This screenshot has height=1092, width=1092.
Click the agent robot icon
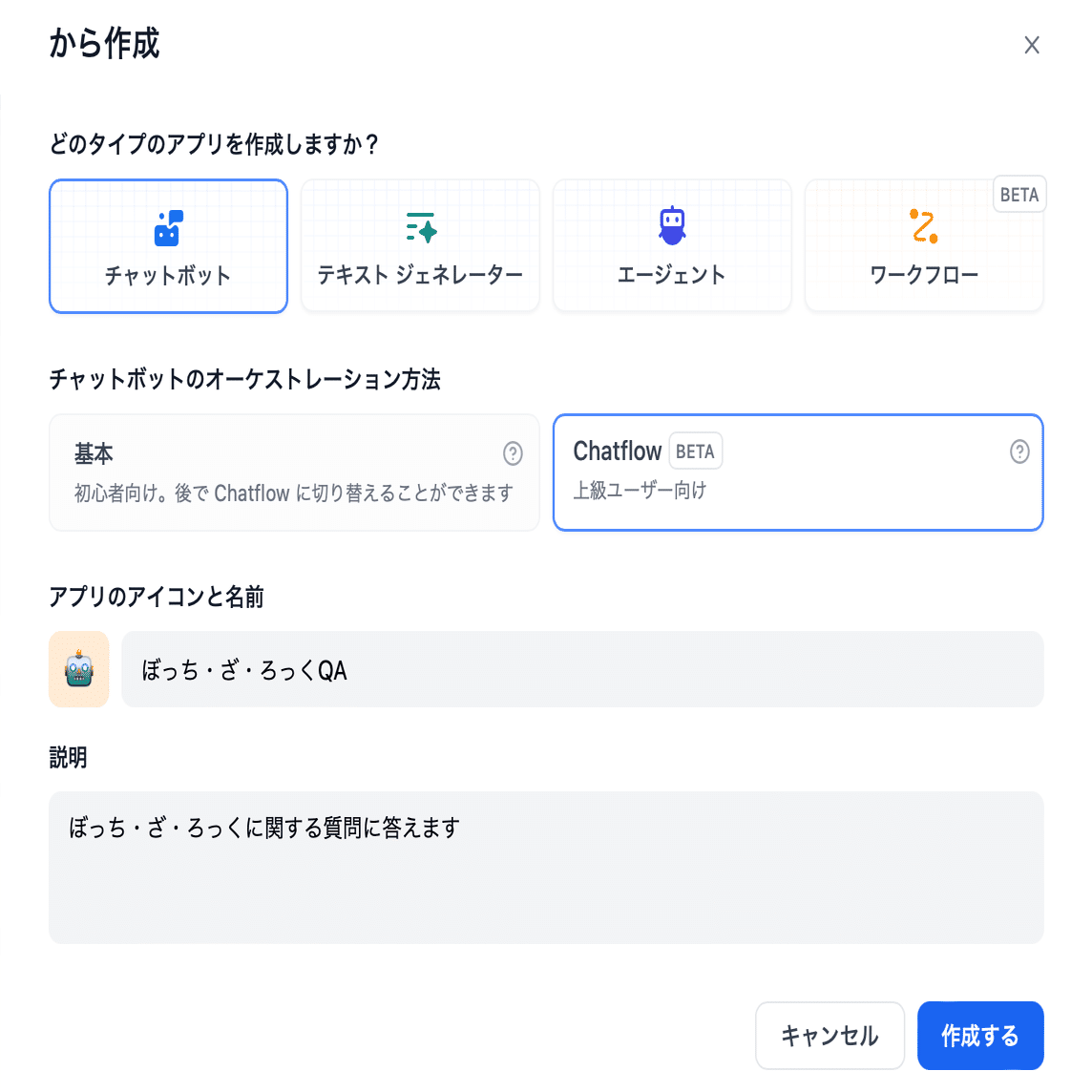tap(672, 225)
